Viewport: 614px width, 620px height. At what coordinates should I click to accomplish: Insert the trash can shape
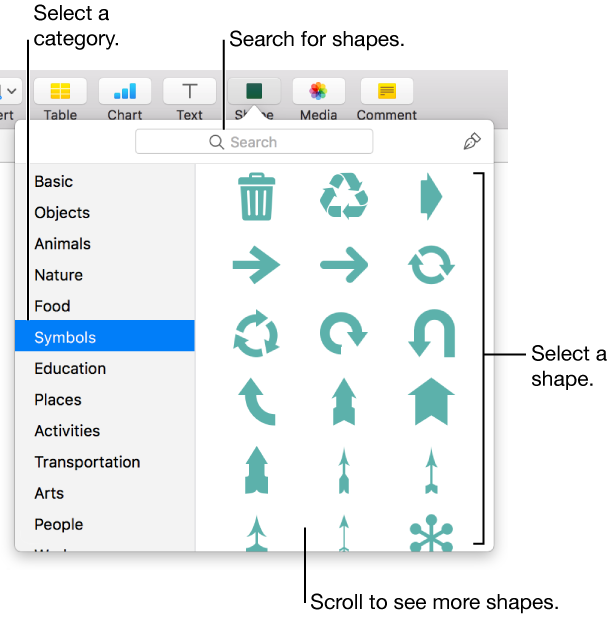pos(257,197)
